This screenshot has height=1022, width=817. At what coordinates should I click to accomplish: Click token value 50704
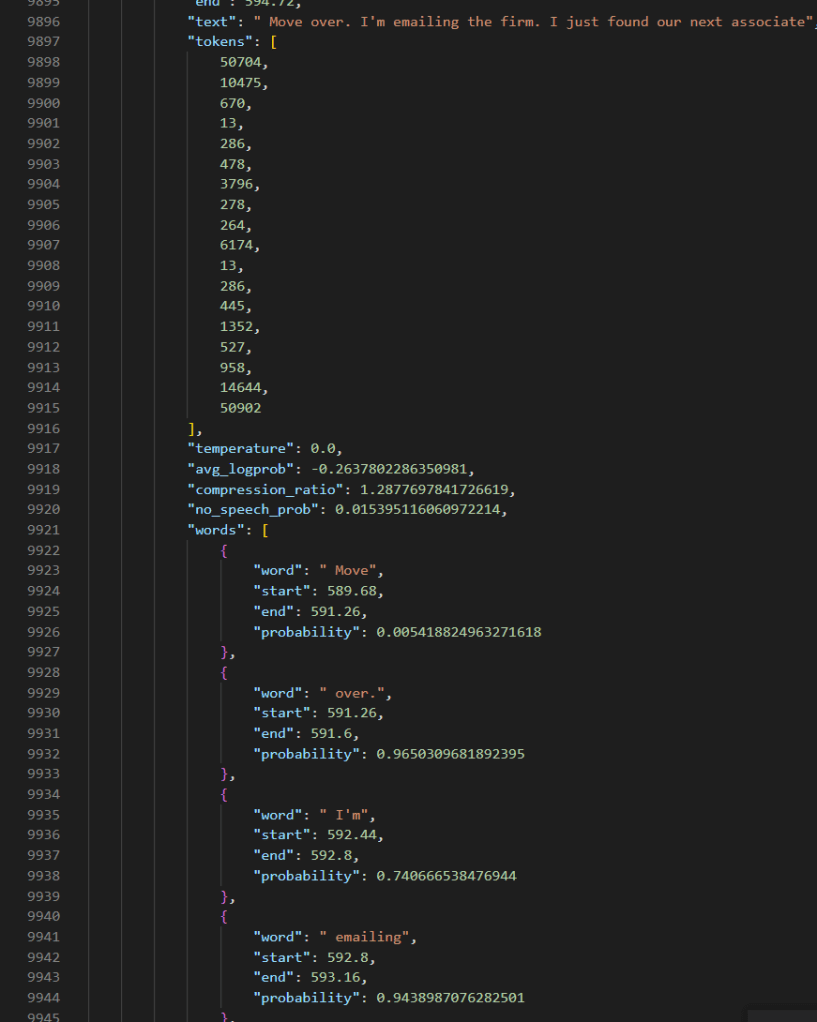tap(241, 62)
